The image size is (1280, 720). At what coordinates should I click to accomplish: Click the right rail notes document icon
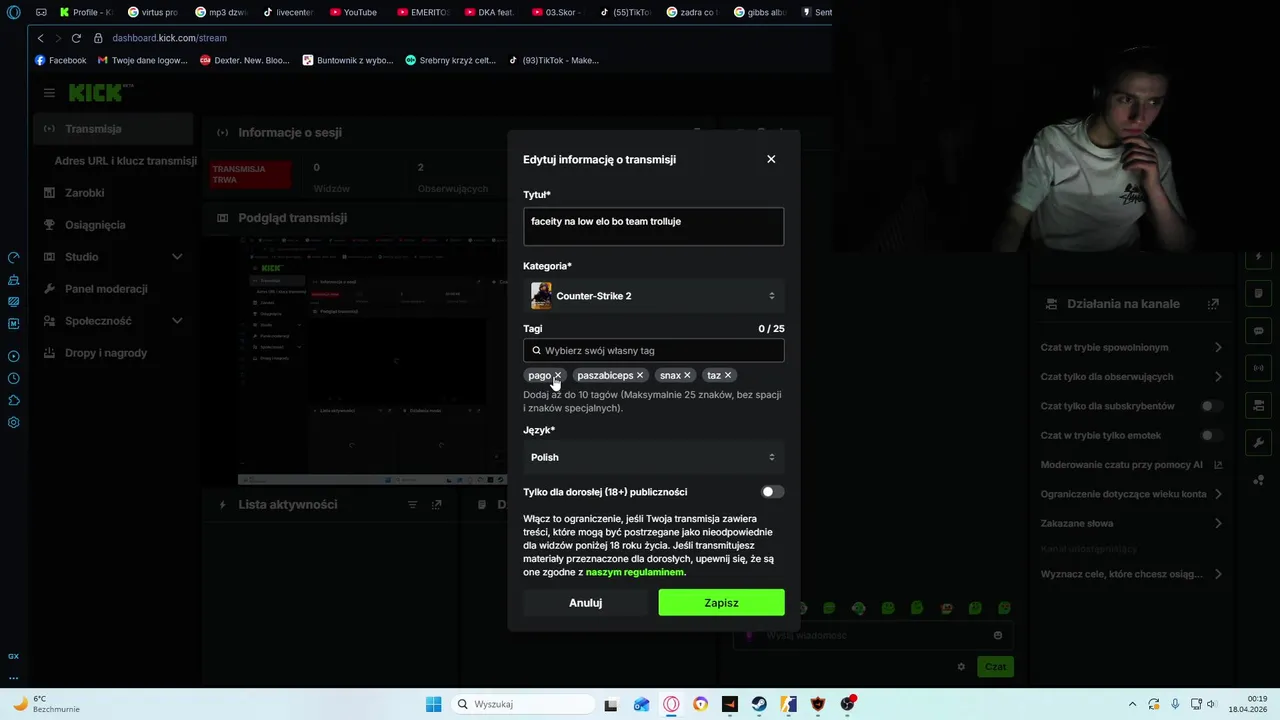[1258, 294]
